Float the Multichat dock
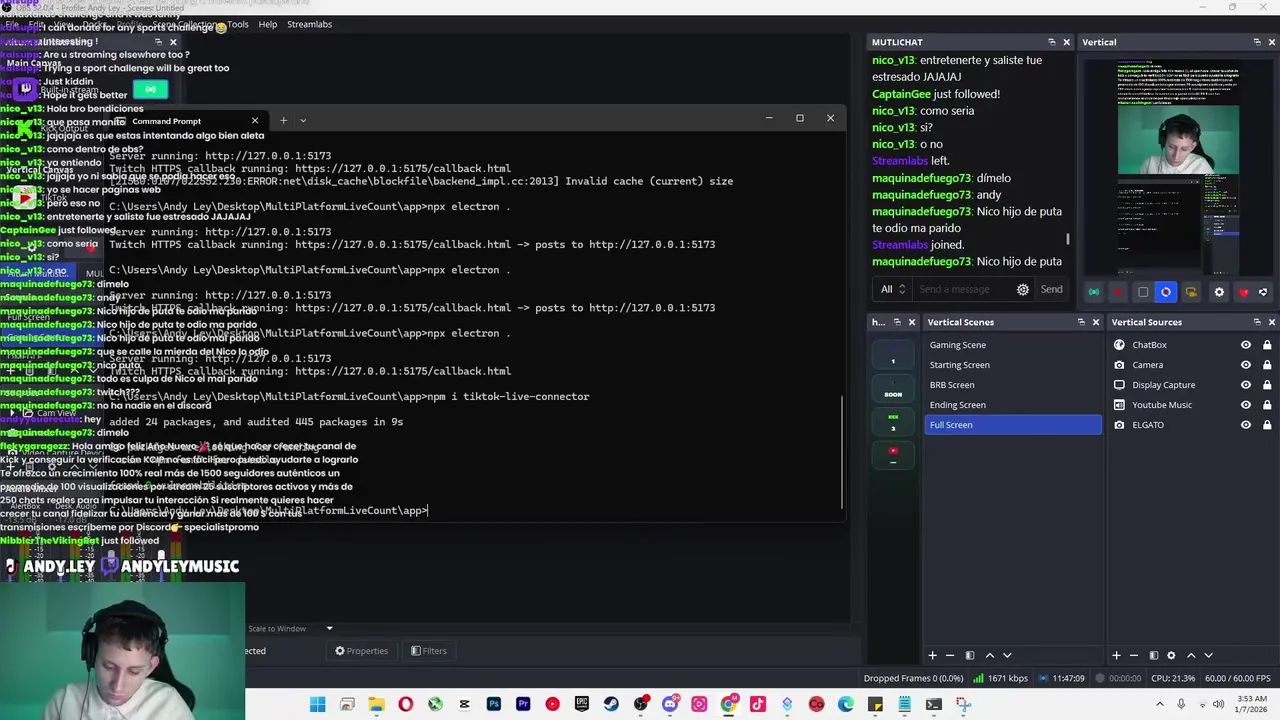The height and width of the screenshot is (720, 1280). point(1051,42)
